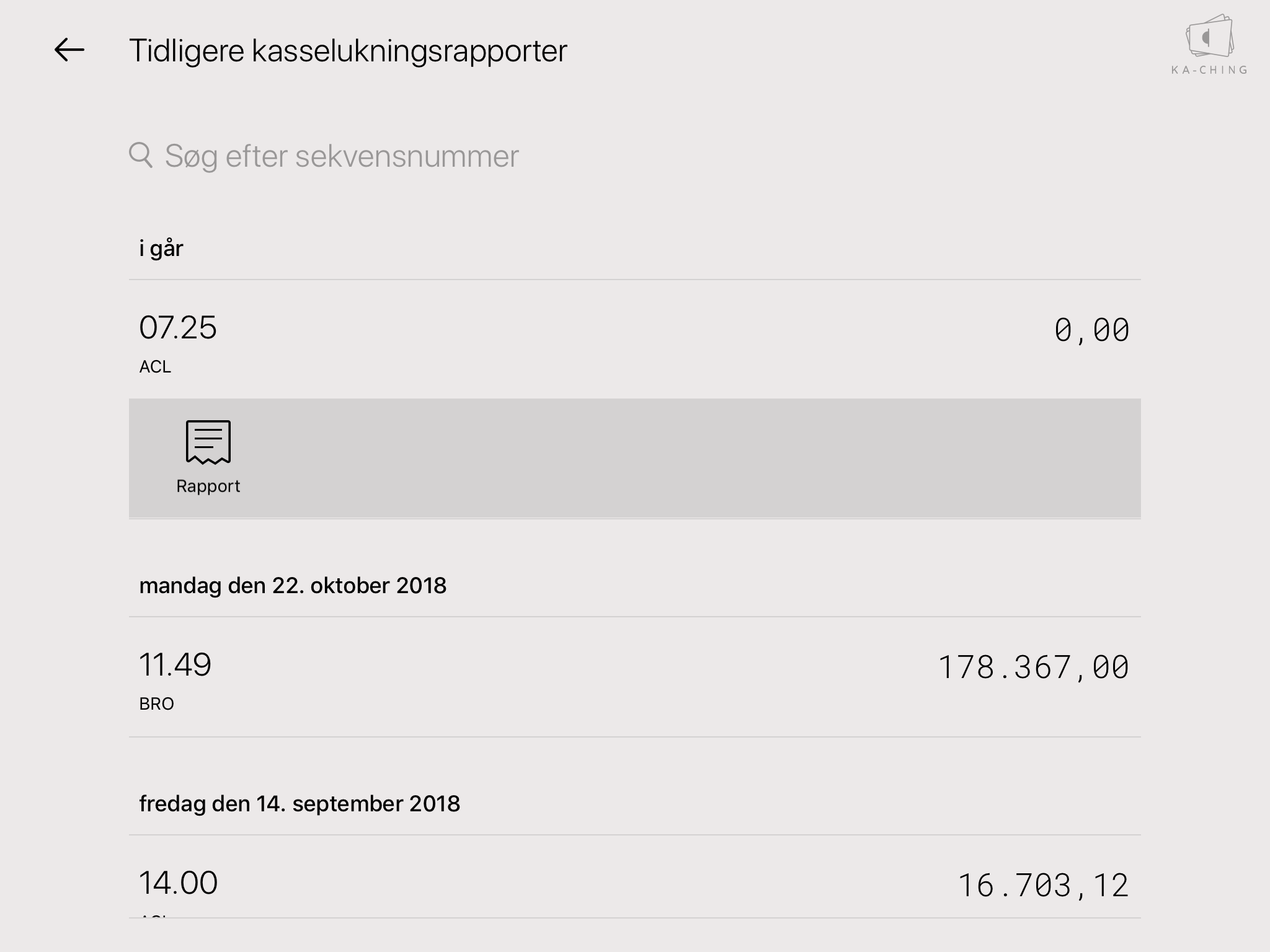Click the KA-CHING logo icon

pyautogui.click(x=1209, y=36)
